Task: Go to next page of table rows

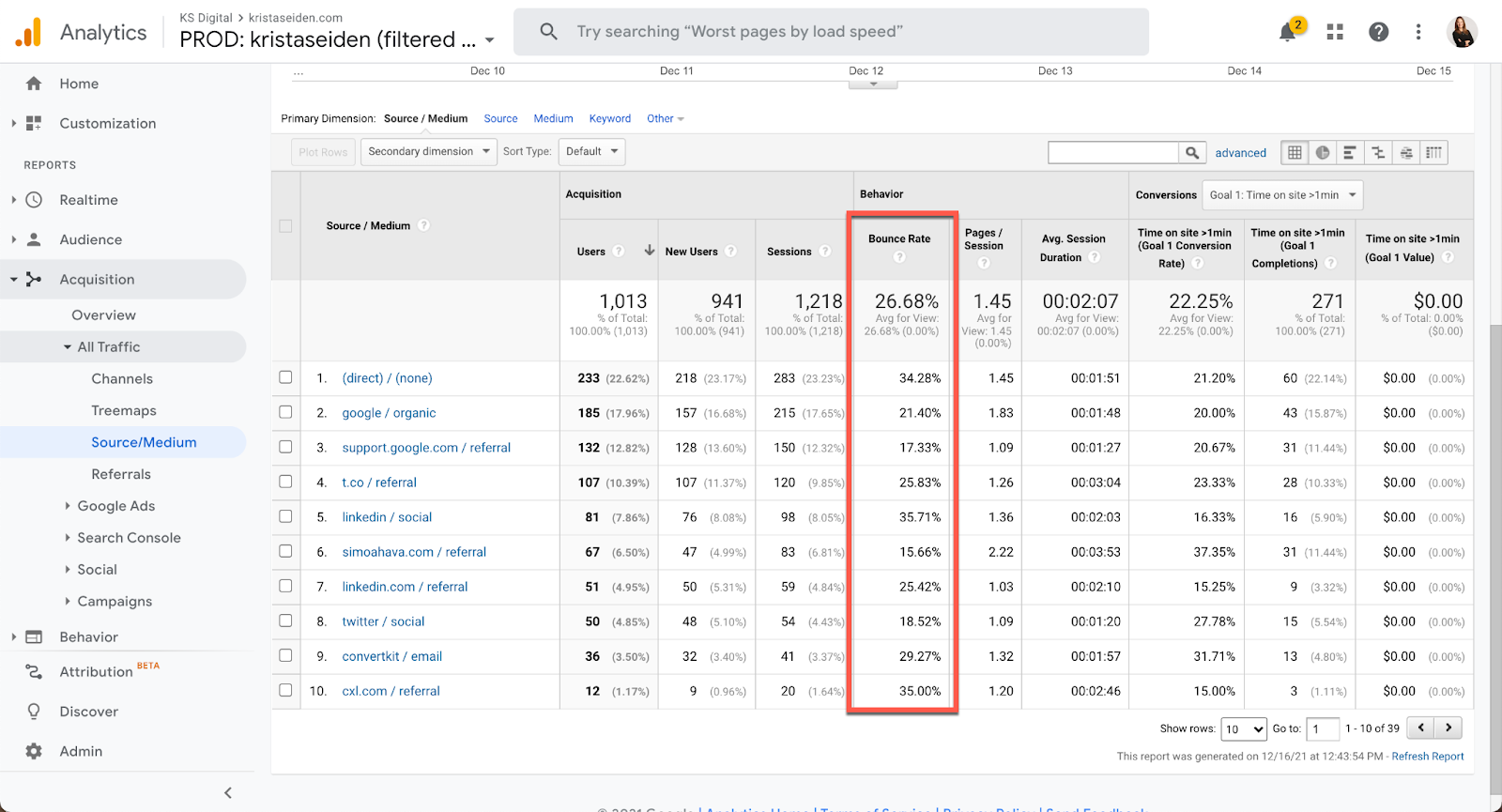Action: pyautogui.click(x=1448, y=728)
